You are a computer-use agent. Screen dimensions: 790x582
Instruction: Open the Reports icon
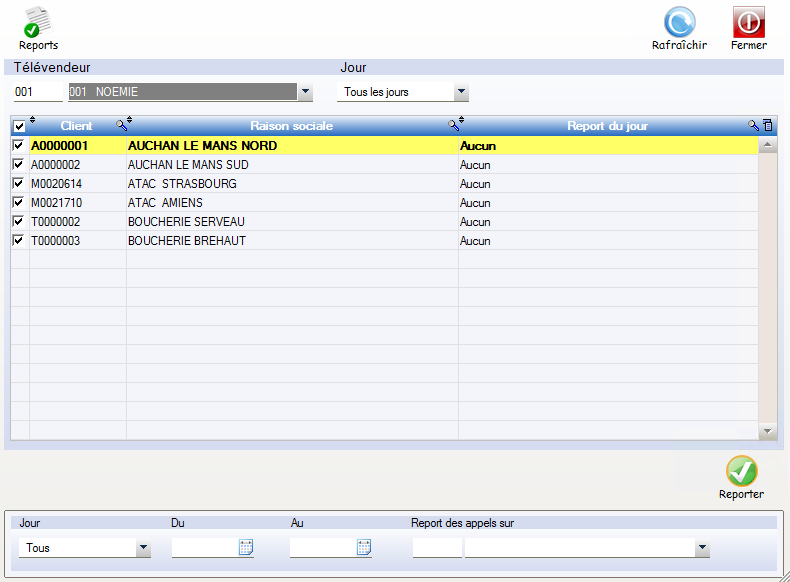[x=38, y=22]
